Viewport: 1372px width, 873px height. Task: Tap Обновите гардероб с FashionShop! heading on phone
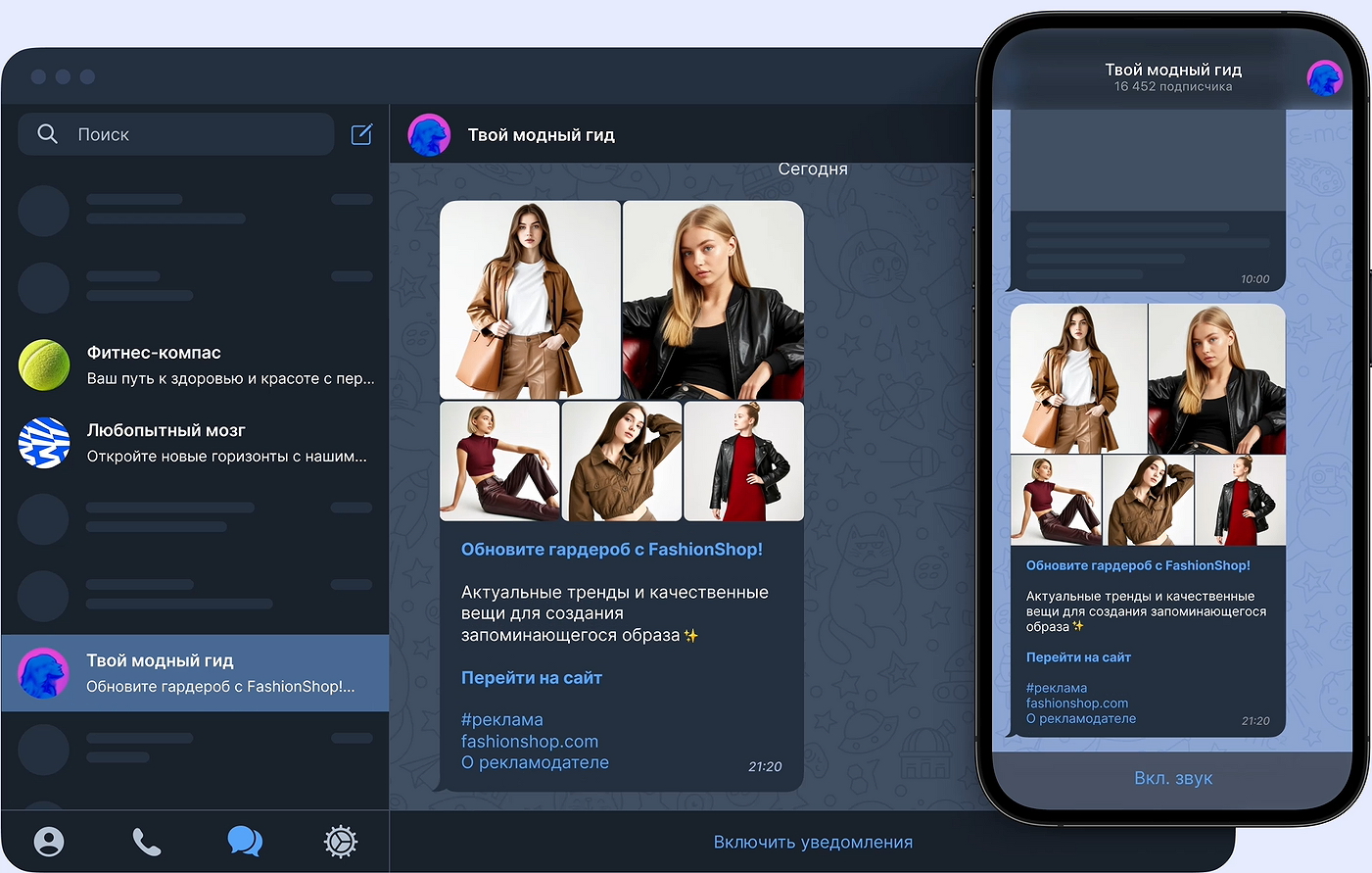click(x=1138, y=565)
